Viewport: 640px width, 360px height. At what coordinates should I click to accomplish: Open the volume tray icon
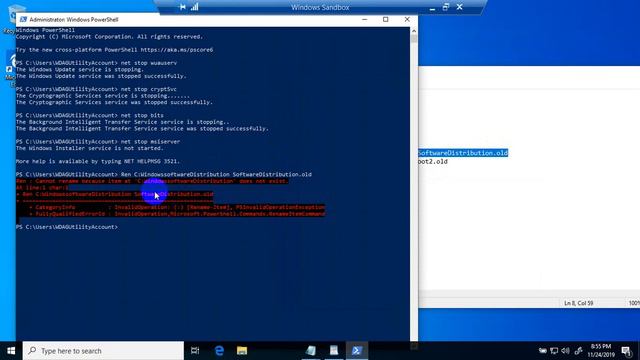(x=565, y=351)
